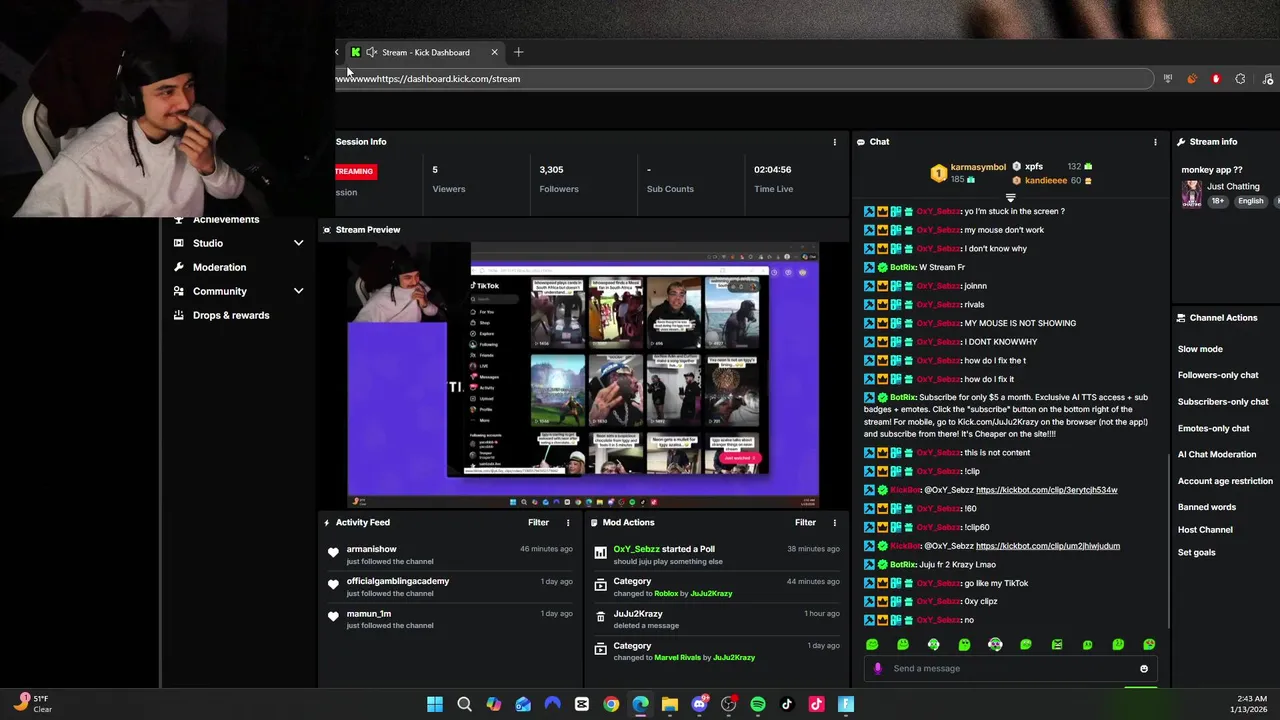Click karmasymbol top gifter name
Image resolution: width=1280 pixels, height=720 pixels.
tap(977, 167)
